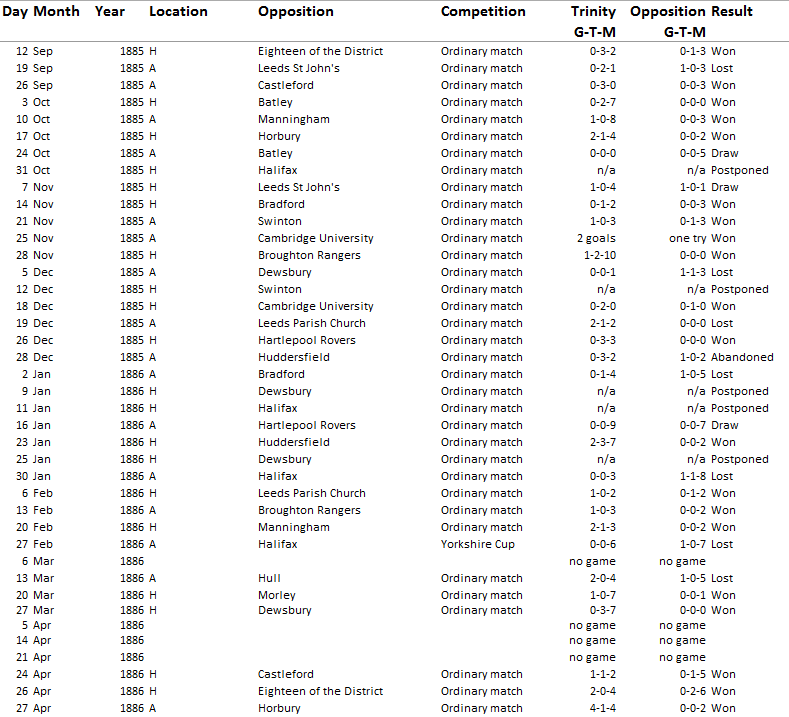The width and height of the screenshot is (789, 717).
Task: Select 'Huddersfield' in the 23 Jan row
Action: point(294,443)
